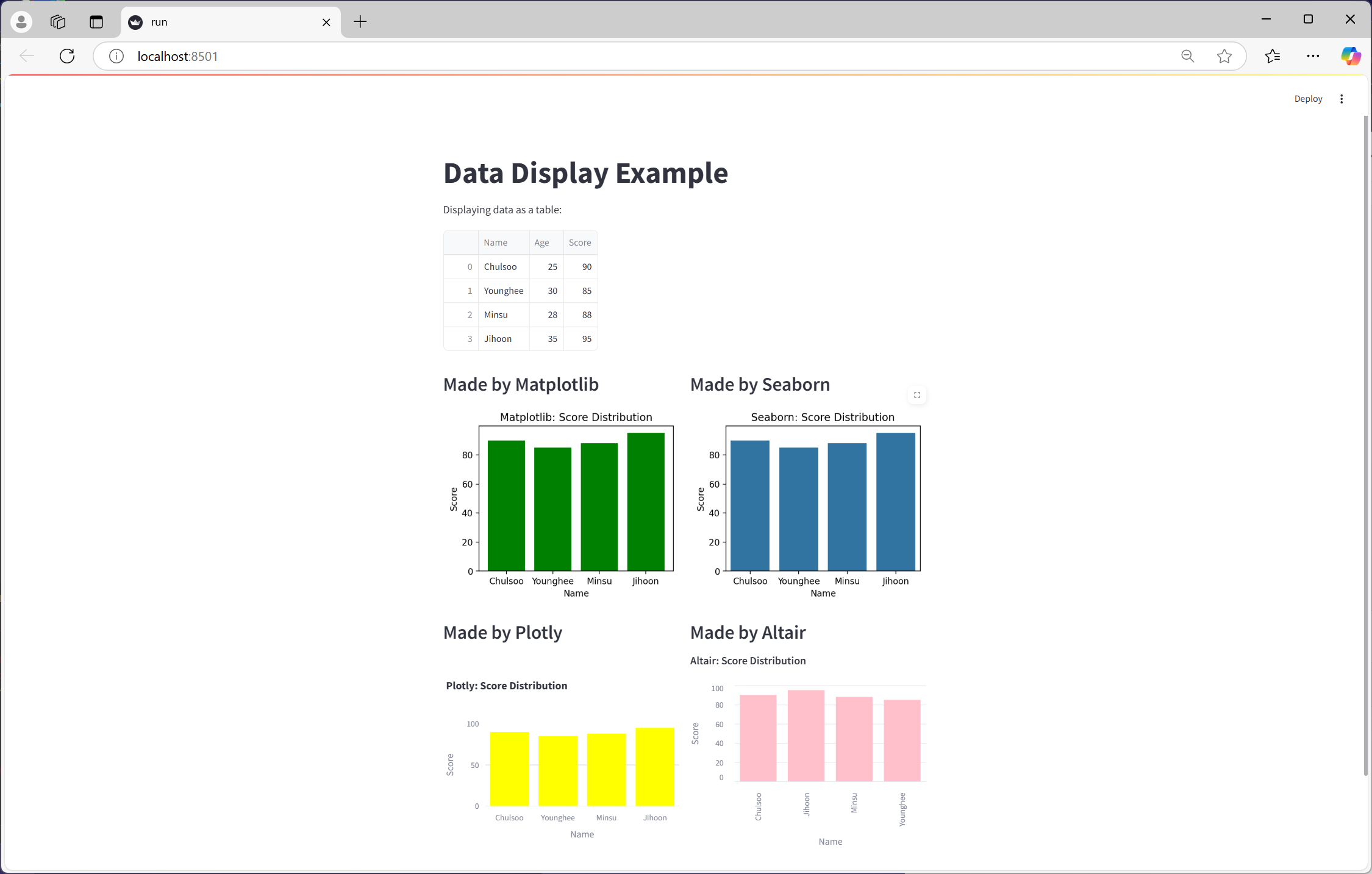View site information icon in address bar

coord(116,56)
